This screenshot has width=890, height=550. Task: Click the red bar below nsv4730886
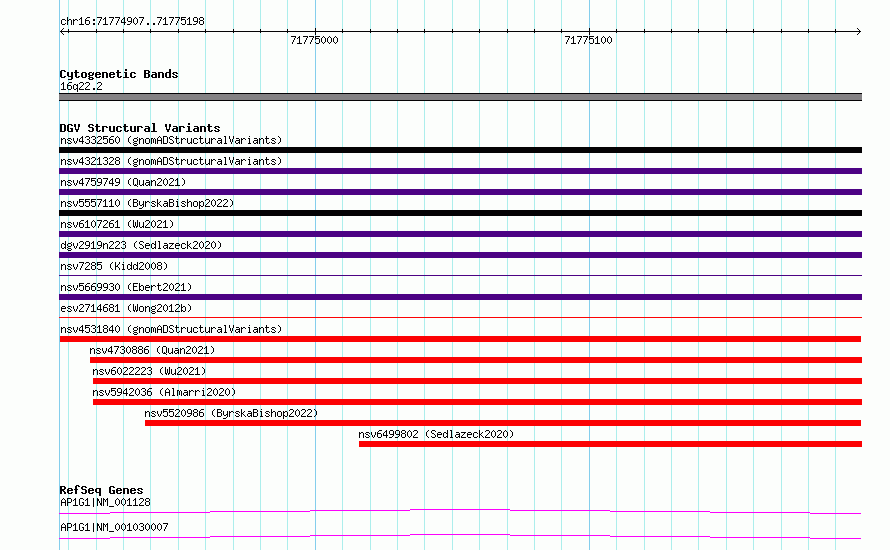(x=476, y=360)
